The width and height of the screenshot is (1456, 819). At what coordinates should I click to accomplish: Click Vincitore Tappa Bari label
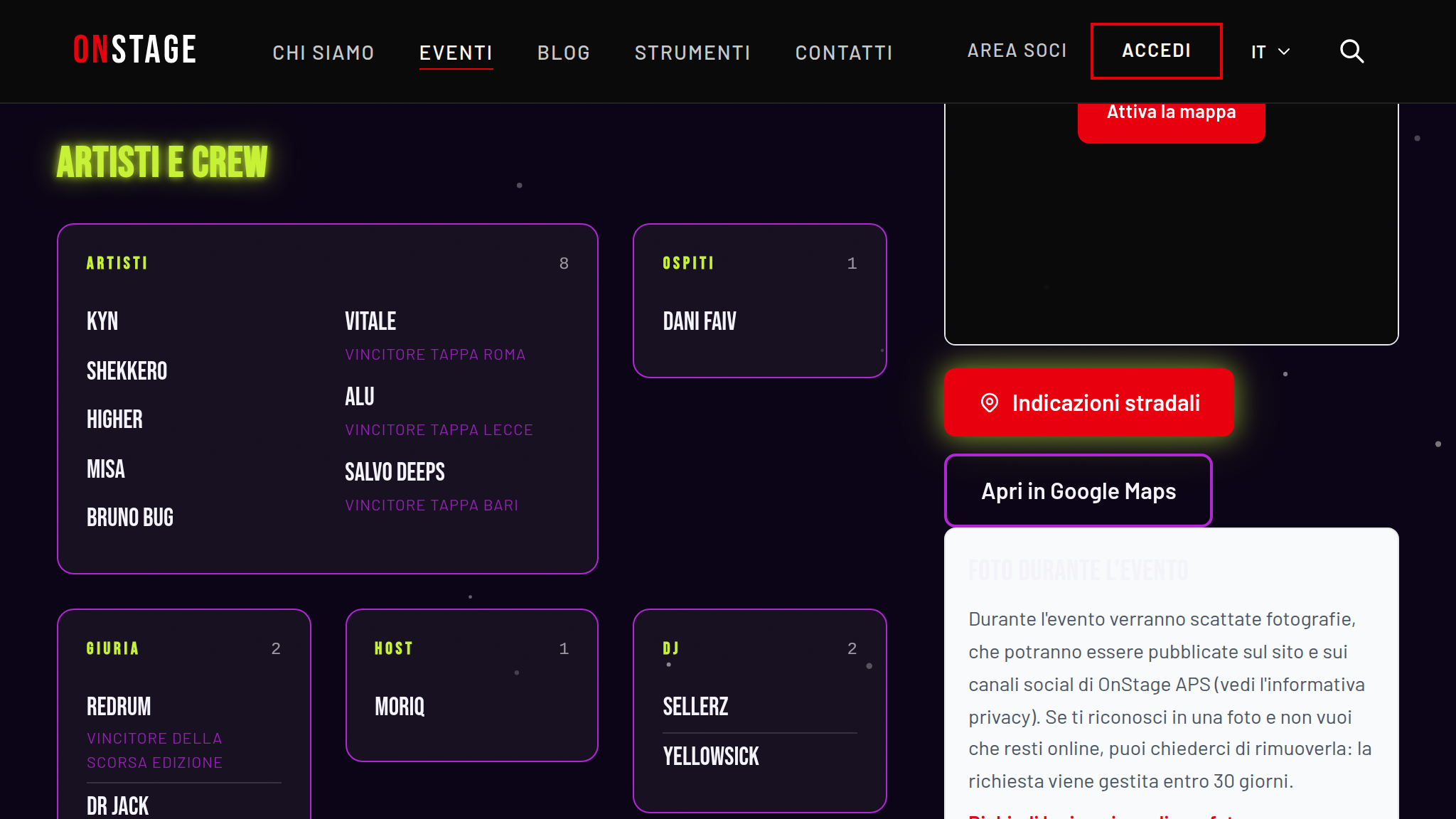tap(432, 505)
